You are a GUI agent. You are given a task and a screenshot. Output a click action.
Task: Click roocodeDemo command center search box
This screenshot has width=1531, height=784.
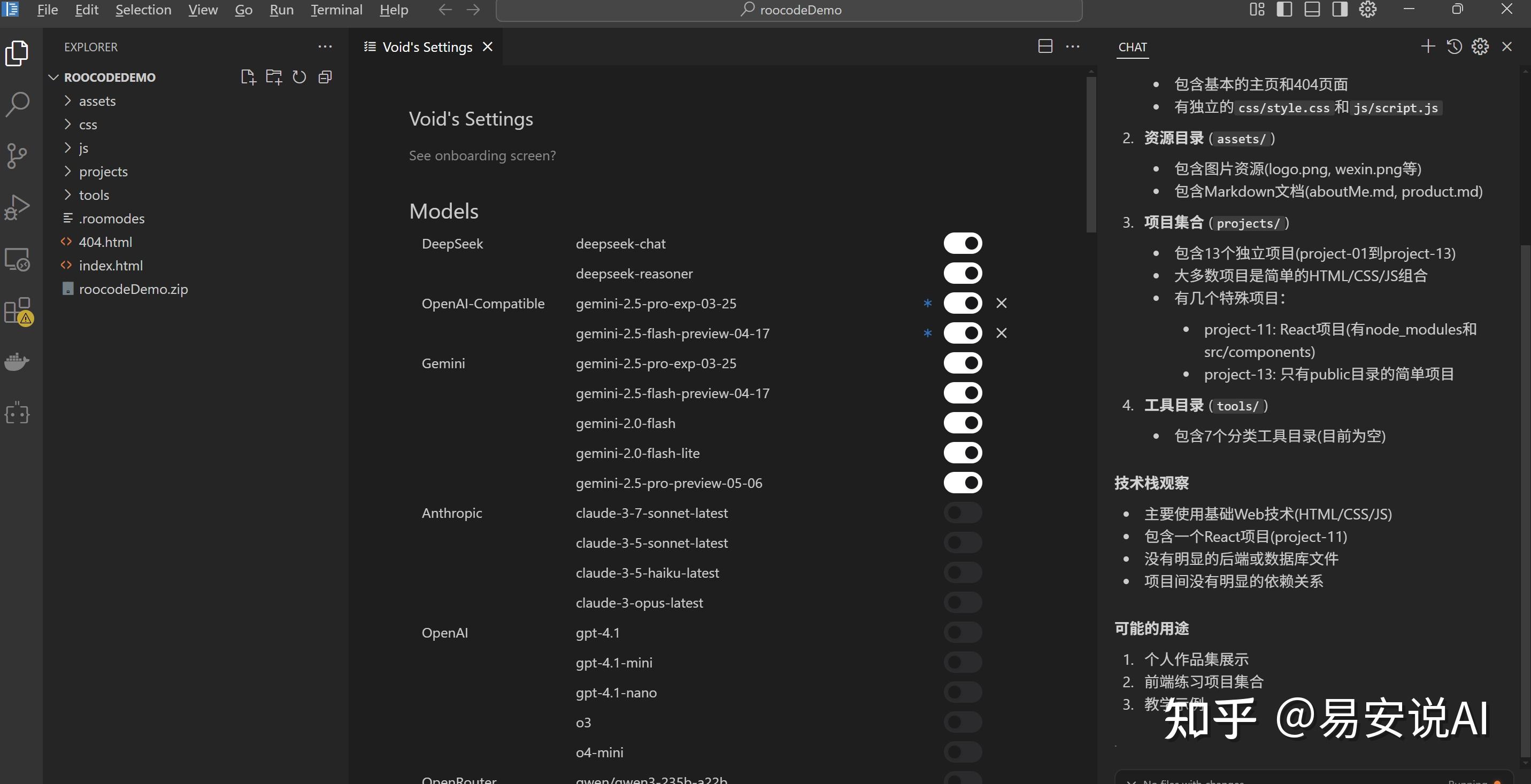click(x=789, y=10)
